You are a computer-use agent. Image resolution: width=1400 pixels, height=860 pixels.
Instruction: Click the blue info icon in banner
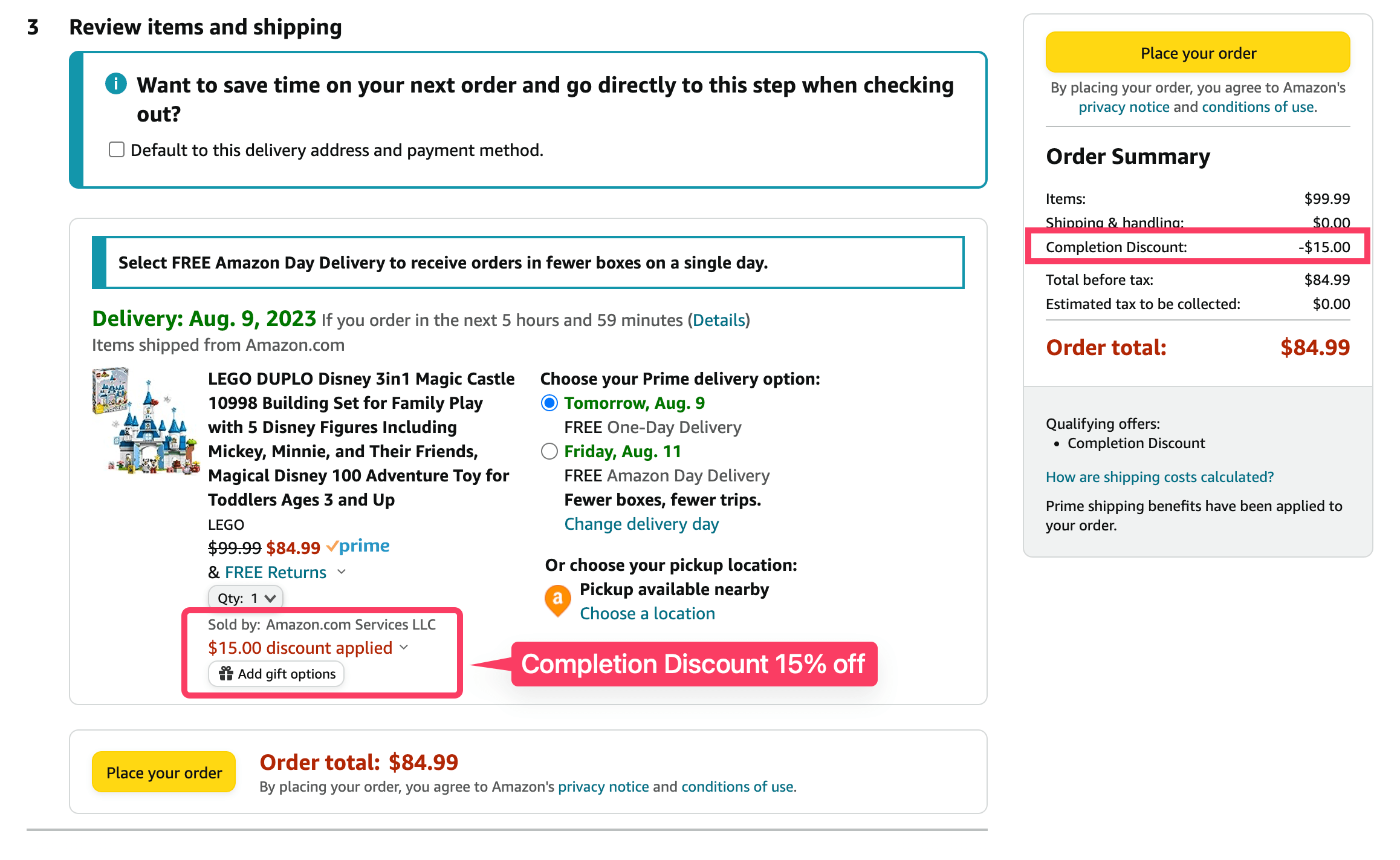coord(116,83)
